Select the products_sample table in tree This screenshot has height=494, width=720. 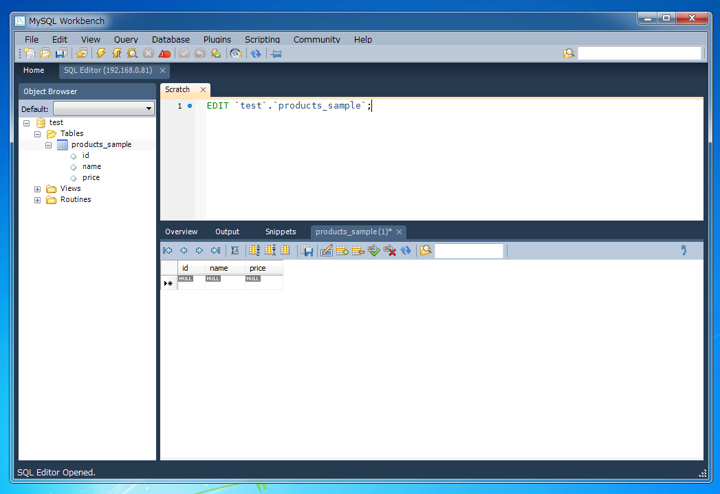tap(101, 145)
